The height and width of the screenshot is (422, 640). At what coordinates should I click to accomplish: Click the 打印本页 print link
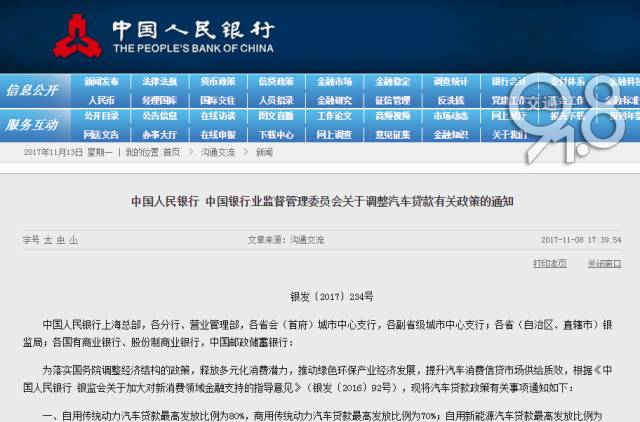550,264
